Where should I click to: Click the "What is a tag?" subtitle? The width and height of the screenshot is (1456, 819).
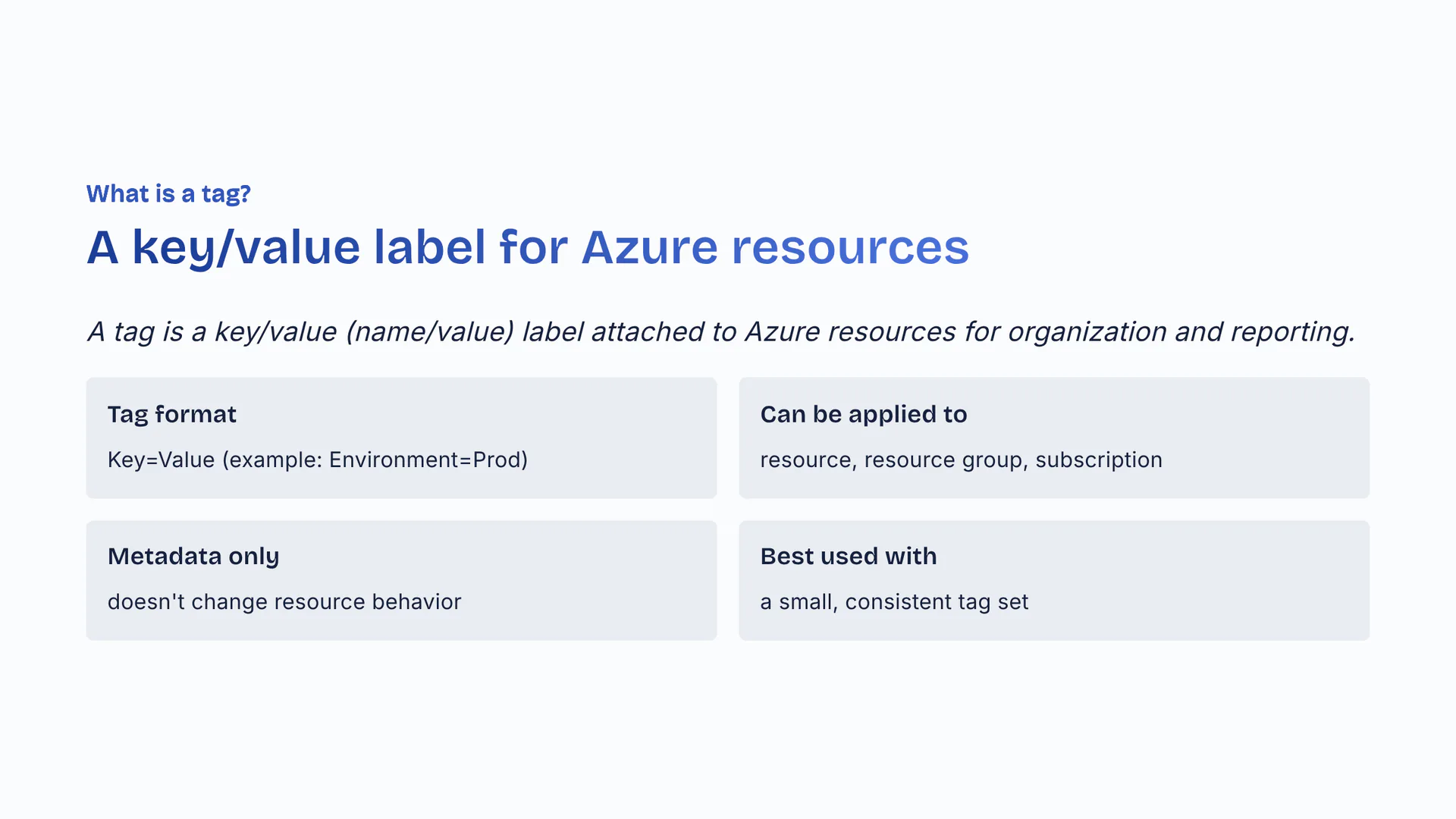coord(168,194)
